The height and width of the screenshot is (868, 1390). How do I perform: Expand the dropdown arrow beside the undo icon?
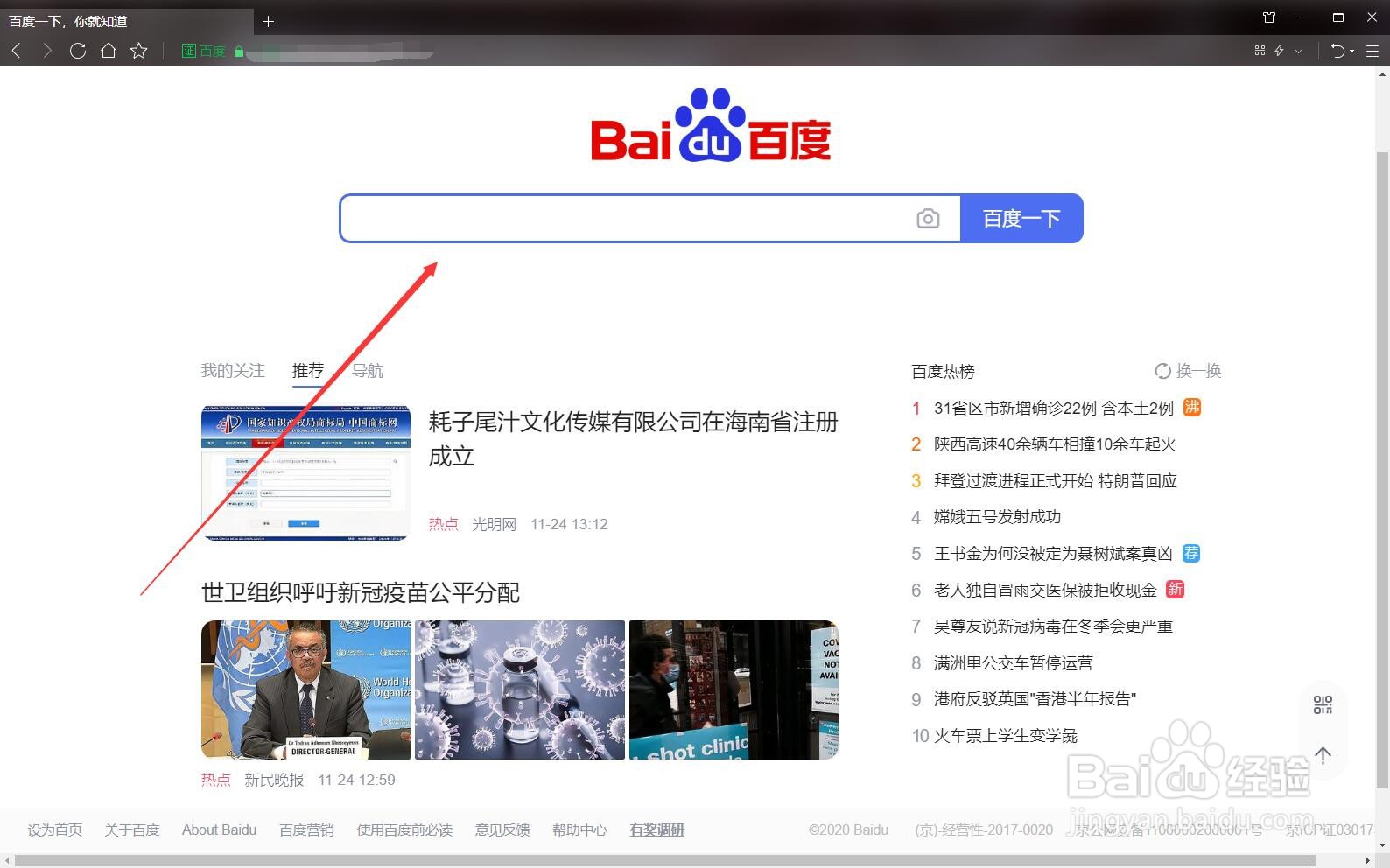pos(1352,51)
